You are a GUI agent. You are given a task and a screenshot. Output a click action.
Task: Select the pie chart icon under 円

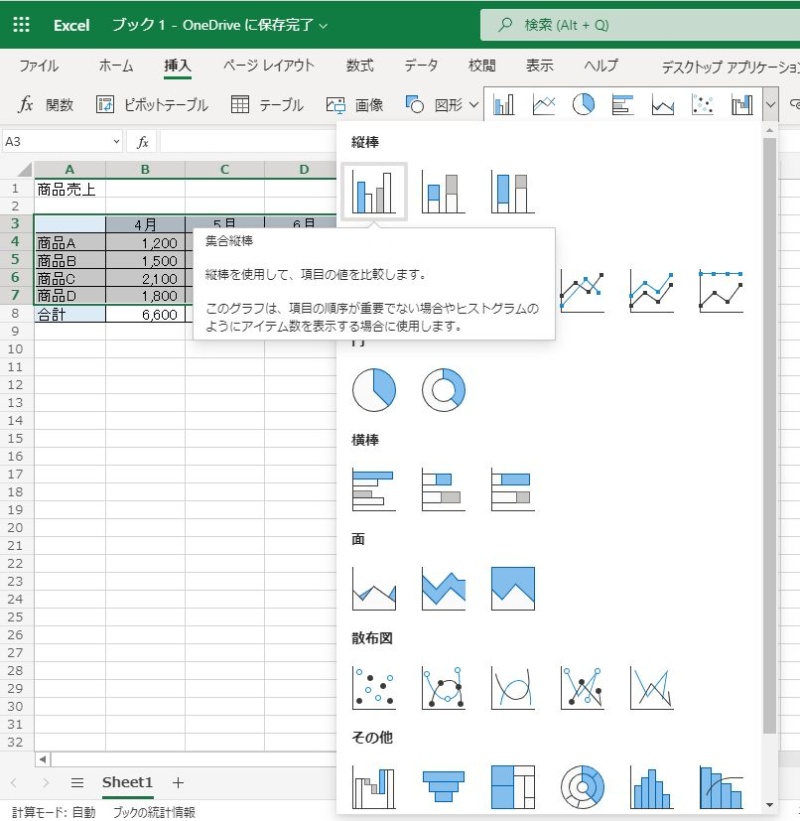coord(373,389)
